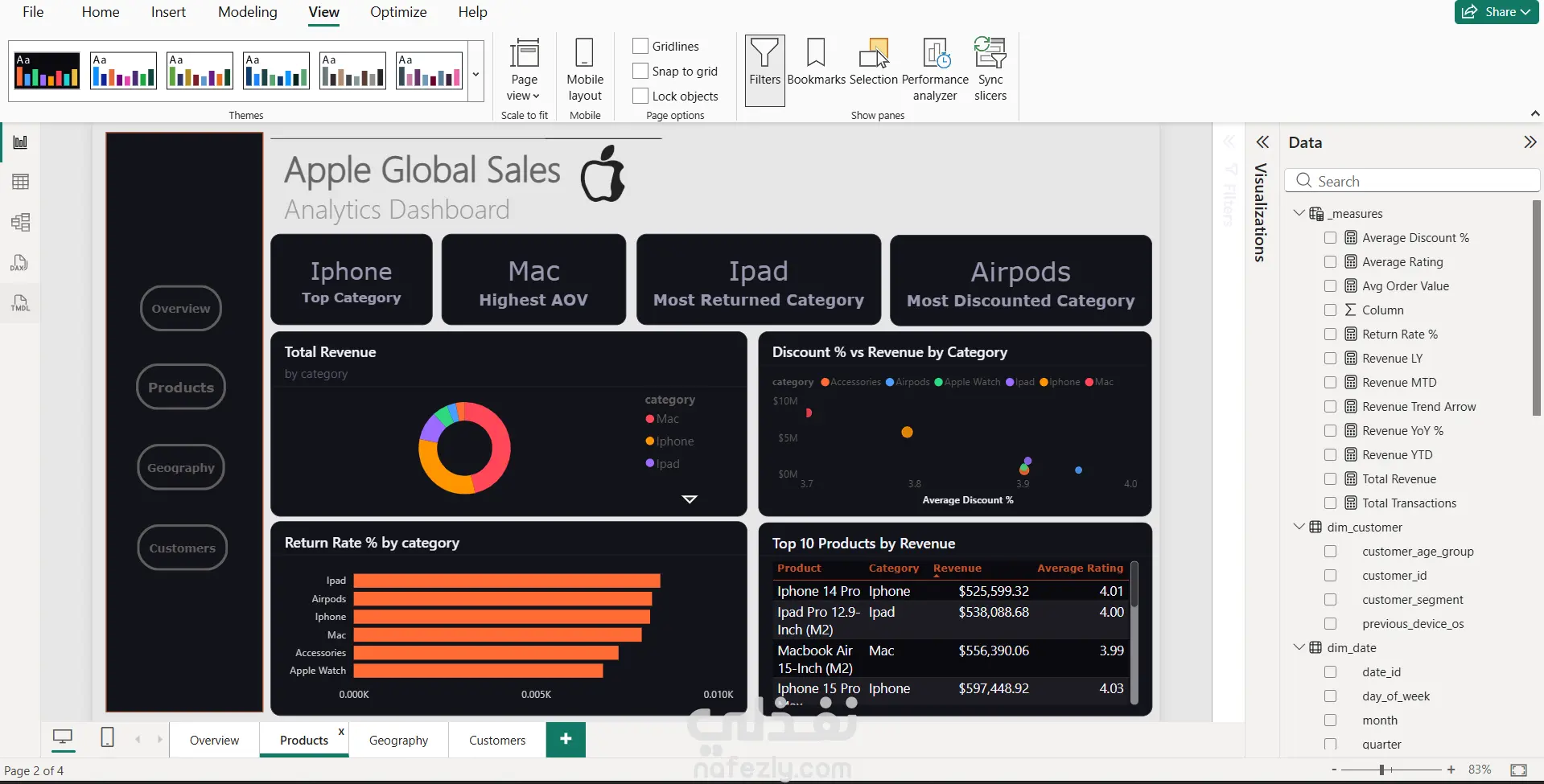
Task: Switch to Table view icon in sidebar
Action: 20,182
